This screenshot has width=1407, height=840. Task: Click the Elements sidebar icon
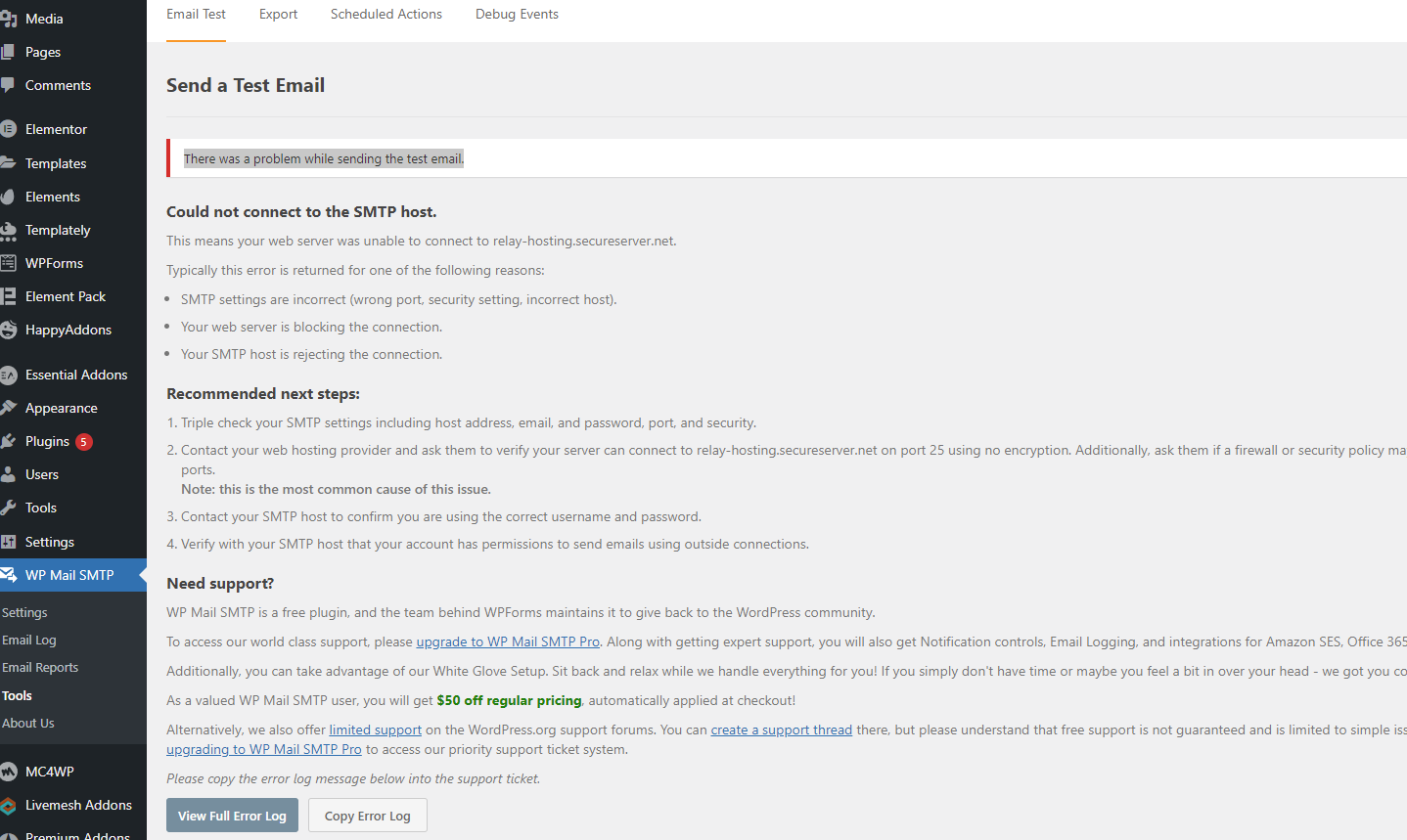[8, 197]
